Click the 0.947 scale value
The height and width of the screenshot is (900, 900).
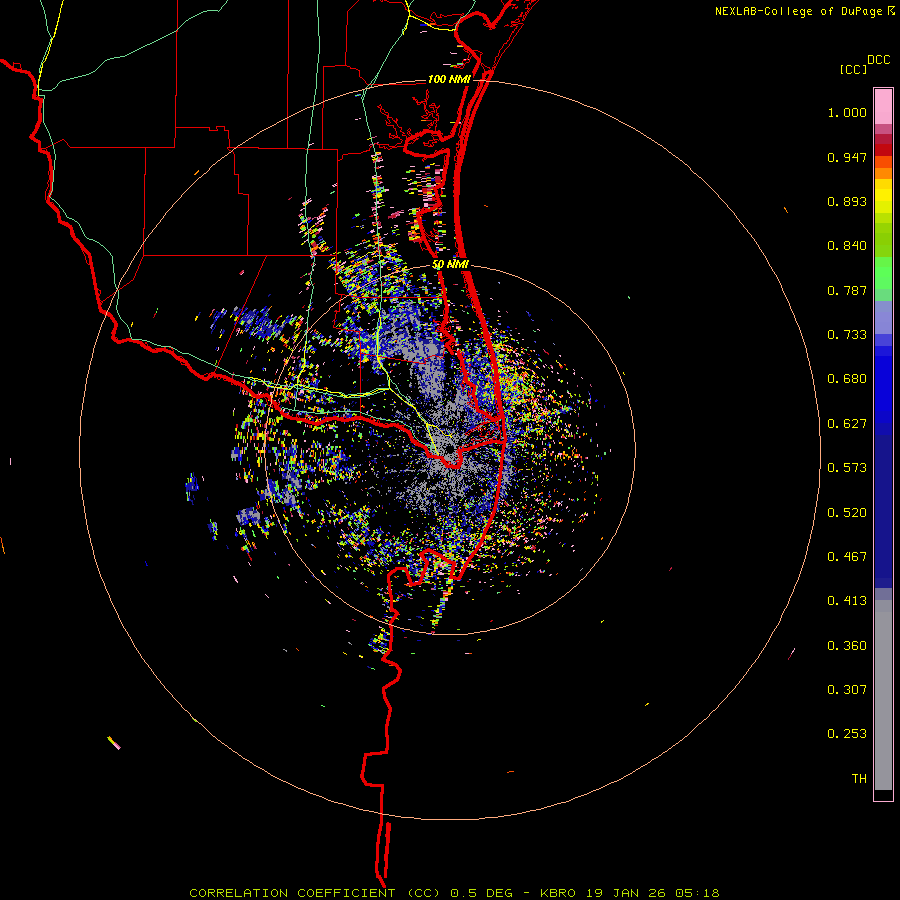coord(847,157)
